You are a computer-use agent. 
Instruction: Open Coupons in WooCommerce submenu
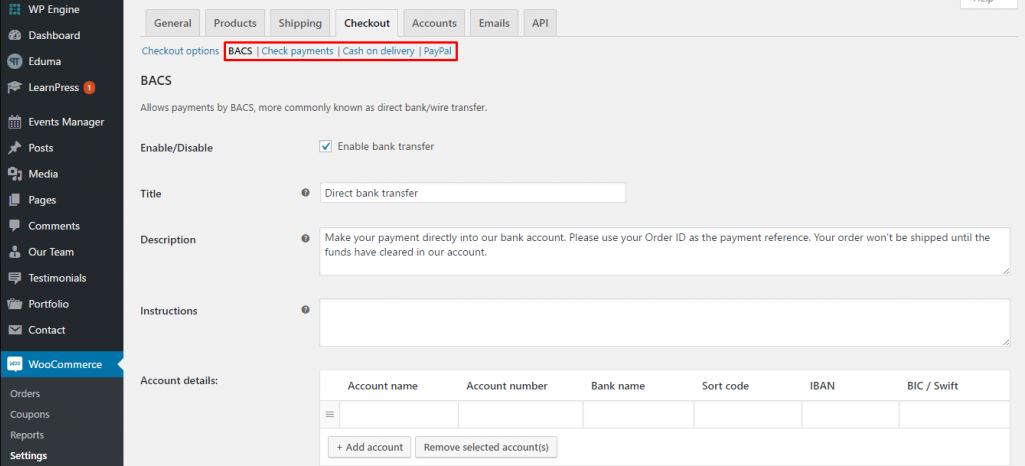click(29, 414)
